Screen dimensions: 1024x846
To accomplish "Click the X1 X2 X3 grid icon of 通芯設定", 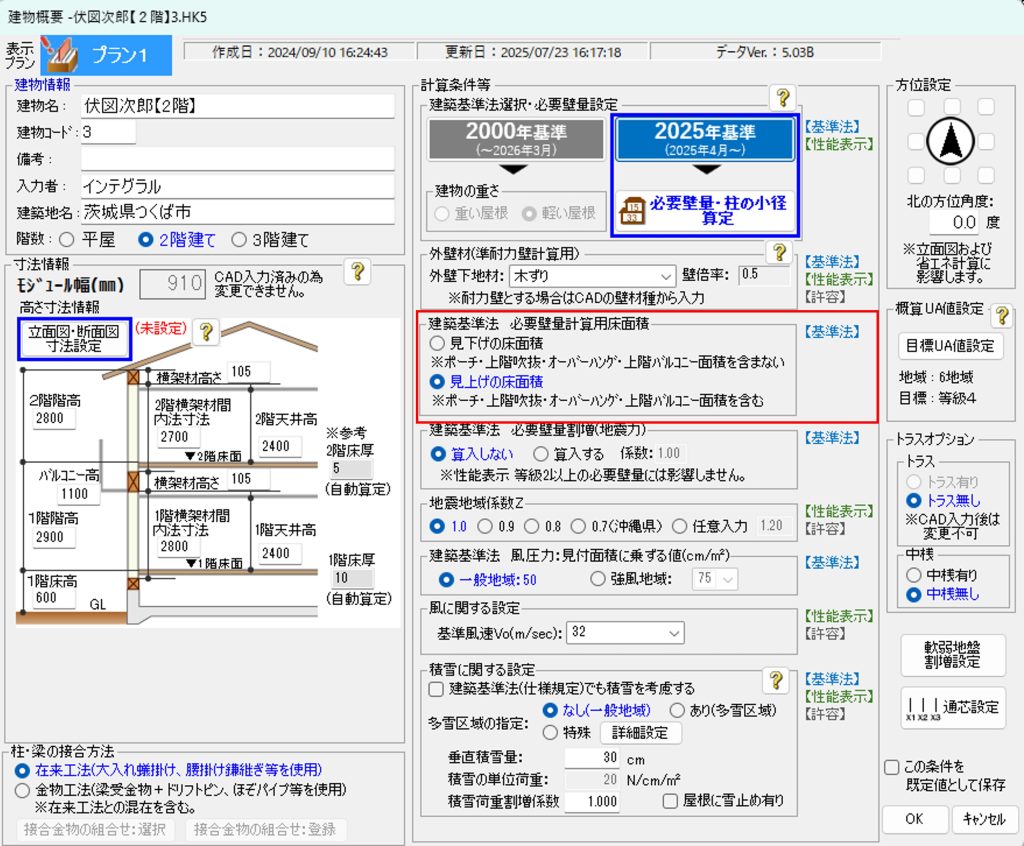I will [922, 708].
